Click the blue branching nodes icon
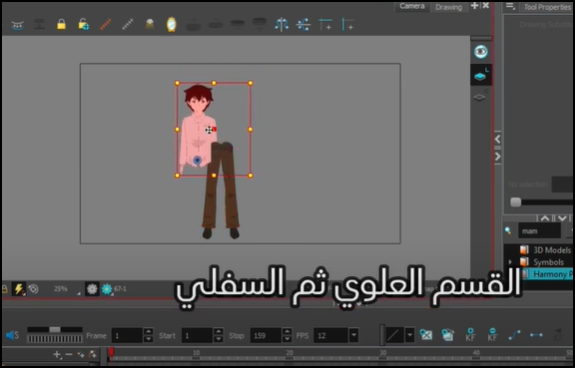This screenshot has width=575, height=368. coord(303,25)
